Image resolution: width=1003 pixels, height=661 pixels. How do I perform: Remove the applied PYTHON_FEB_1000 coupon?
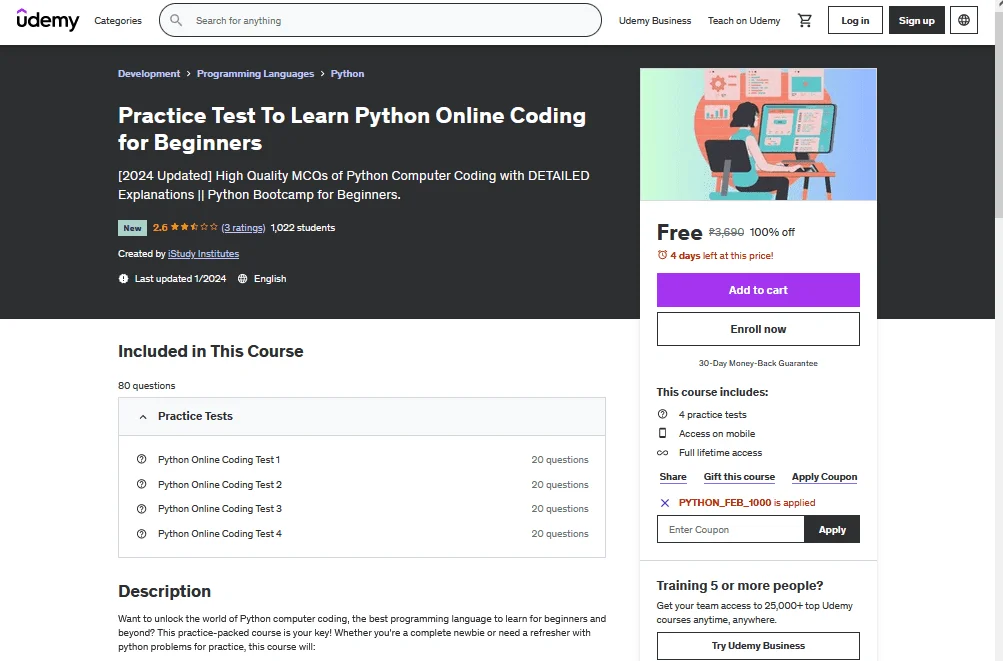click(665, 503)
